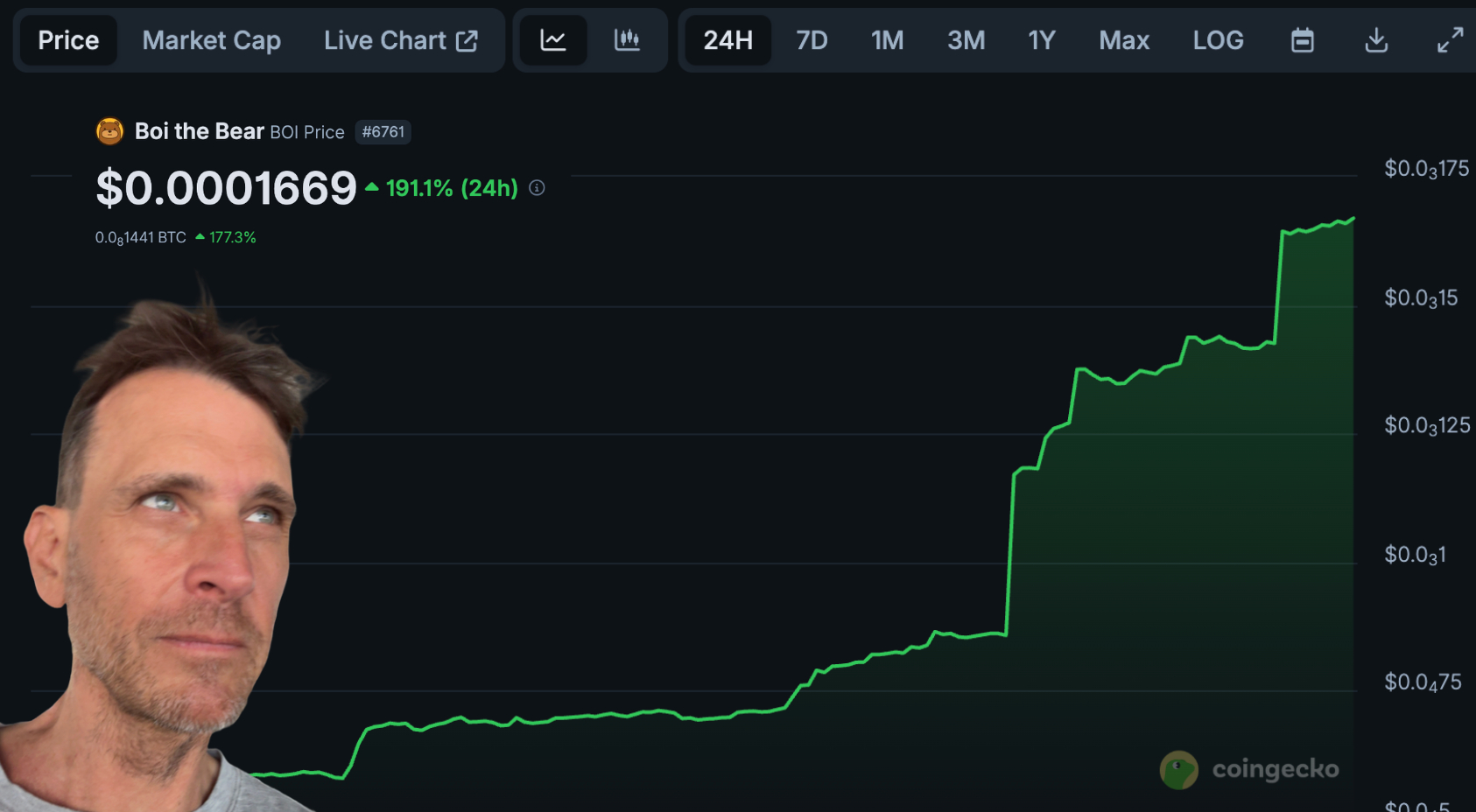Show the 1Y price history
Image resolution: width=1476 pixels, height=812 pixels.
pyautogui.click(x=1041, y=40)
